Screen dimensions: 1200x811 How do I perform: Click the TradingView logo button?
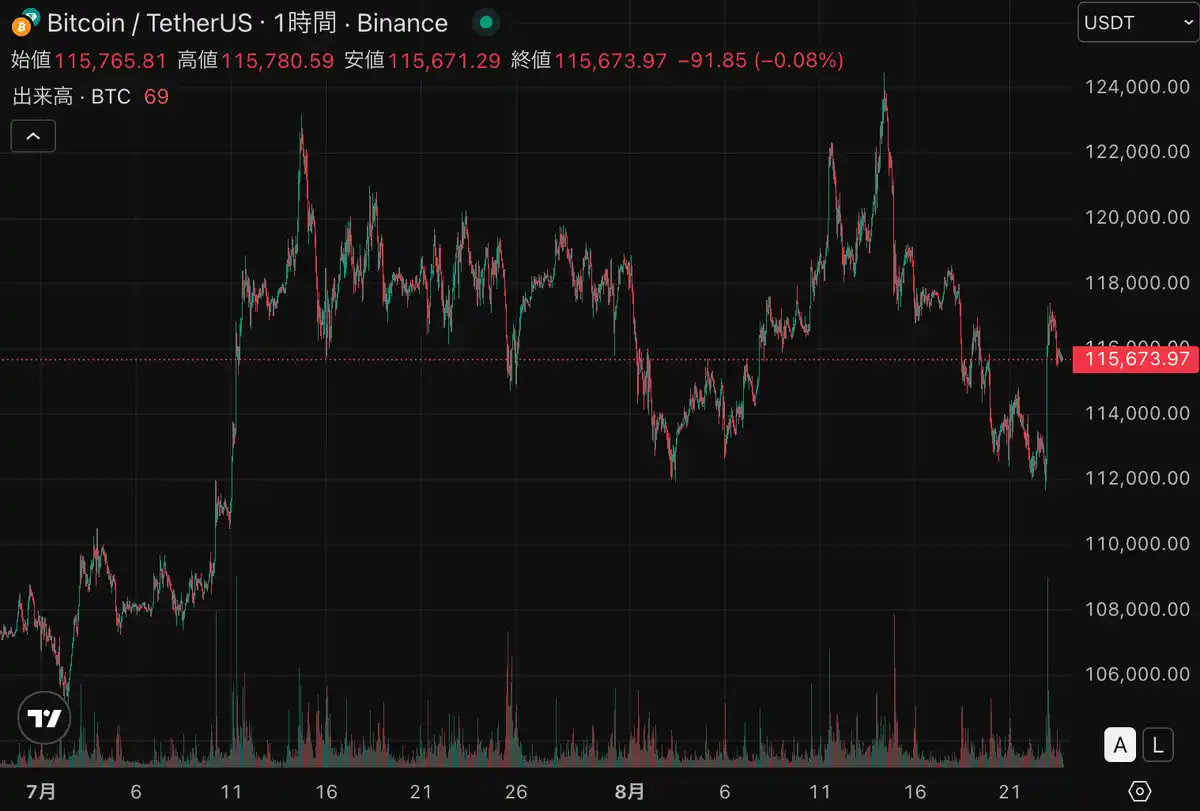coord(44,718)
